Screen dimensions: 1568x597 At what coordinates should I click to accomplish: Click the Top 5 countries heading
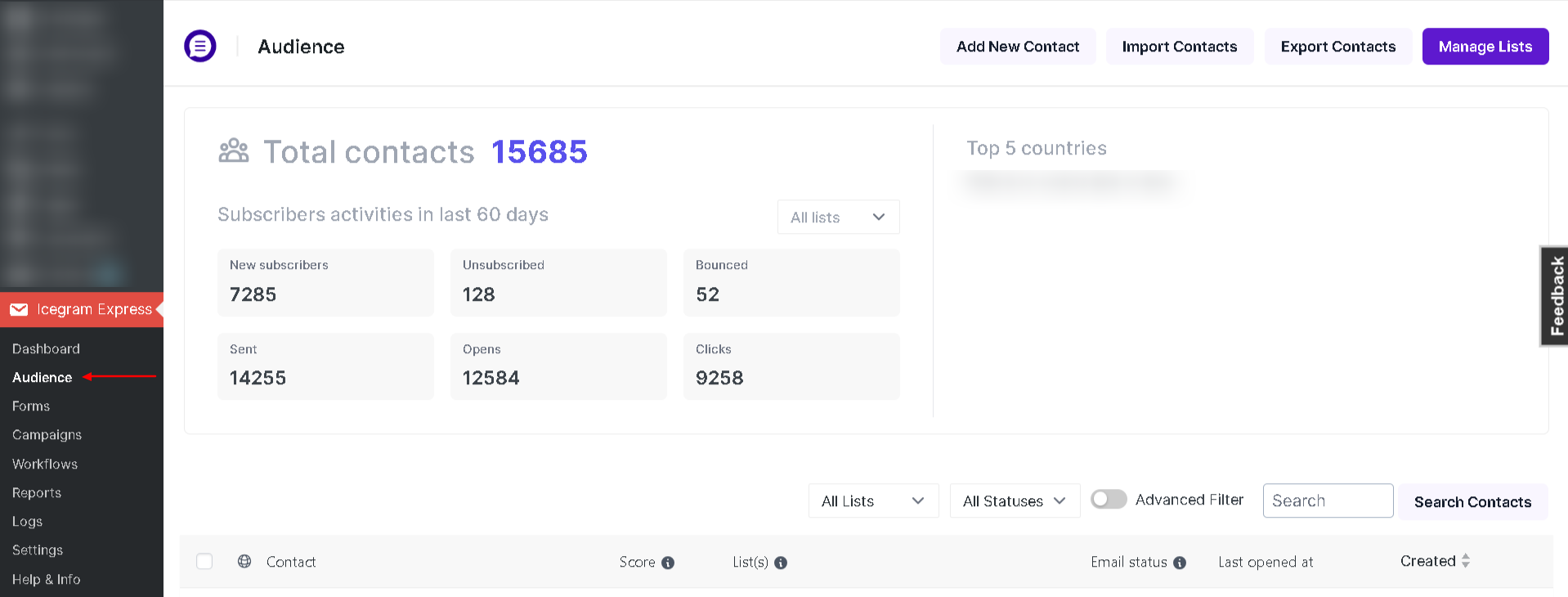(x=1037, y=148)
